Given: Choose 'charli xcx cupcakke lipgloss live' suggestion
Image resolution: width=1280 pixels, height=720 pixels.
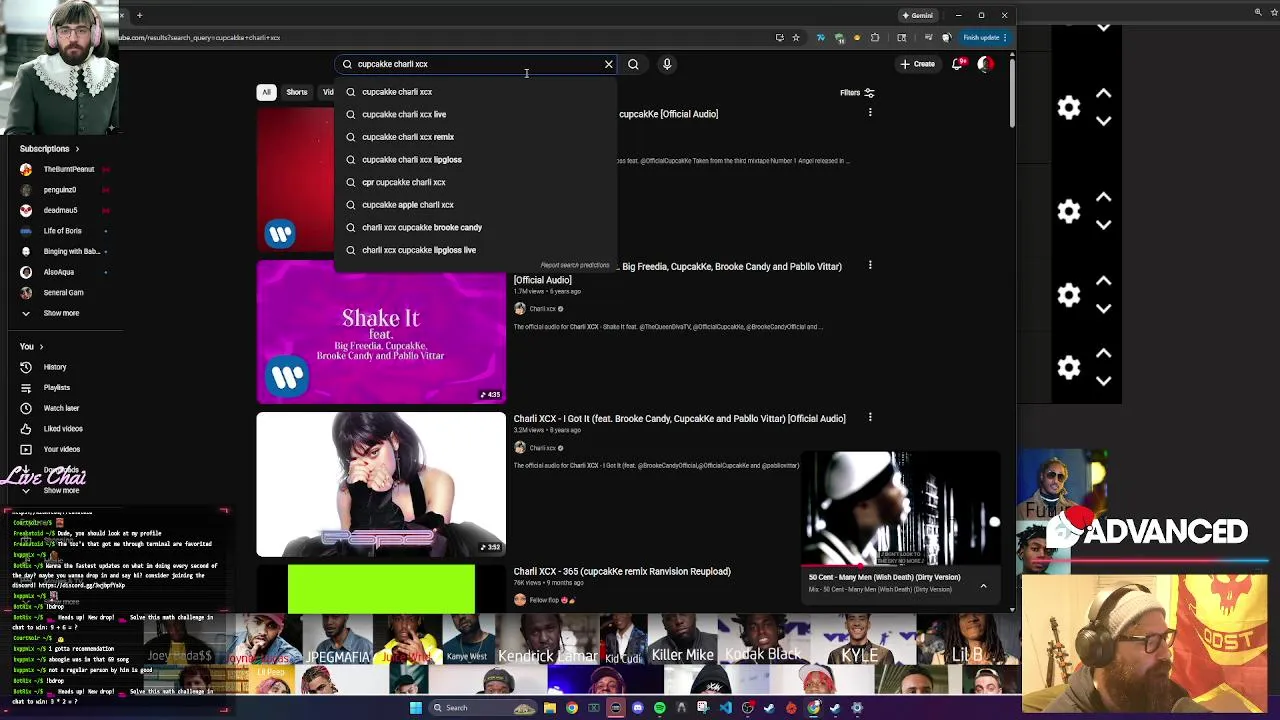Looking at the screenshot, I should (x=475, y=250).
